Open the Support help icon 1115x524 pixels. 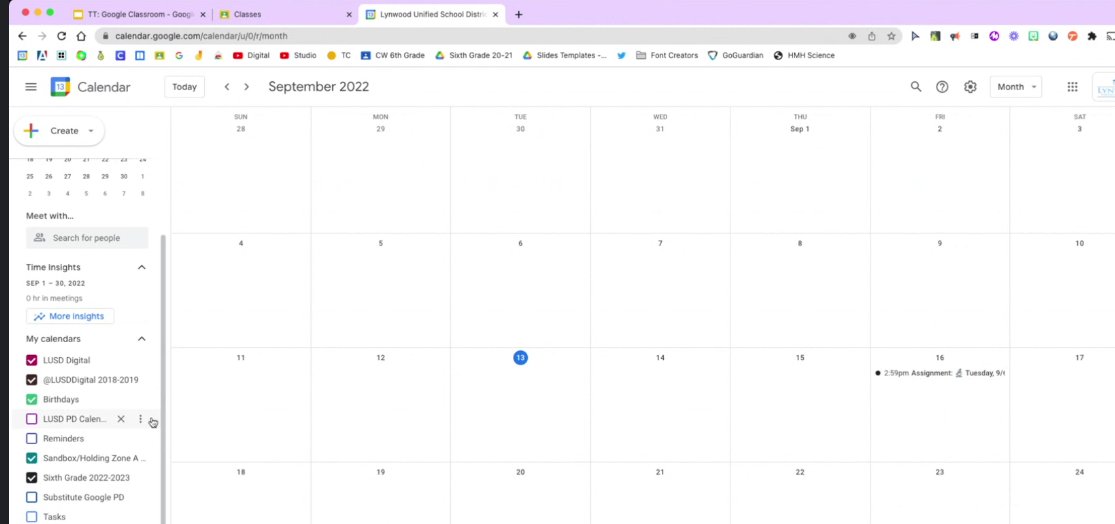click(942, 87)
